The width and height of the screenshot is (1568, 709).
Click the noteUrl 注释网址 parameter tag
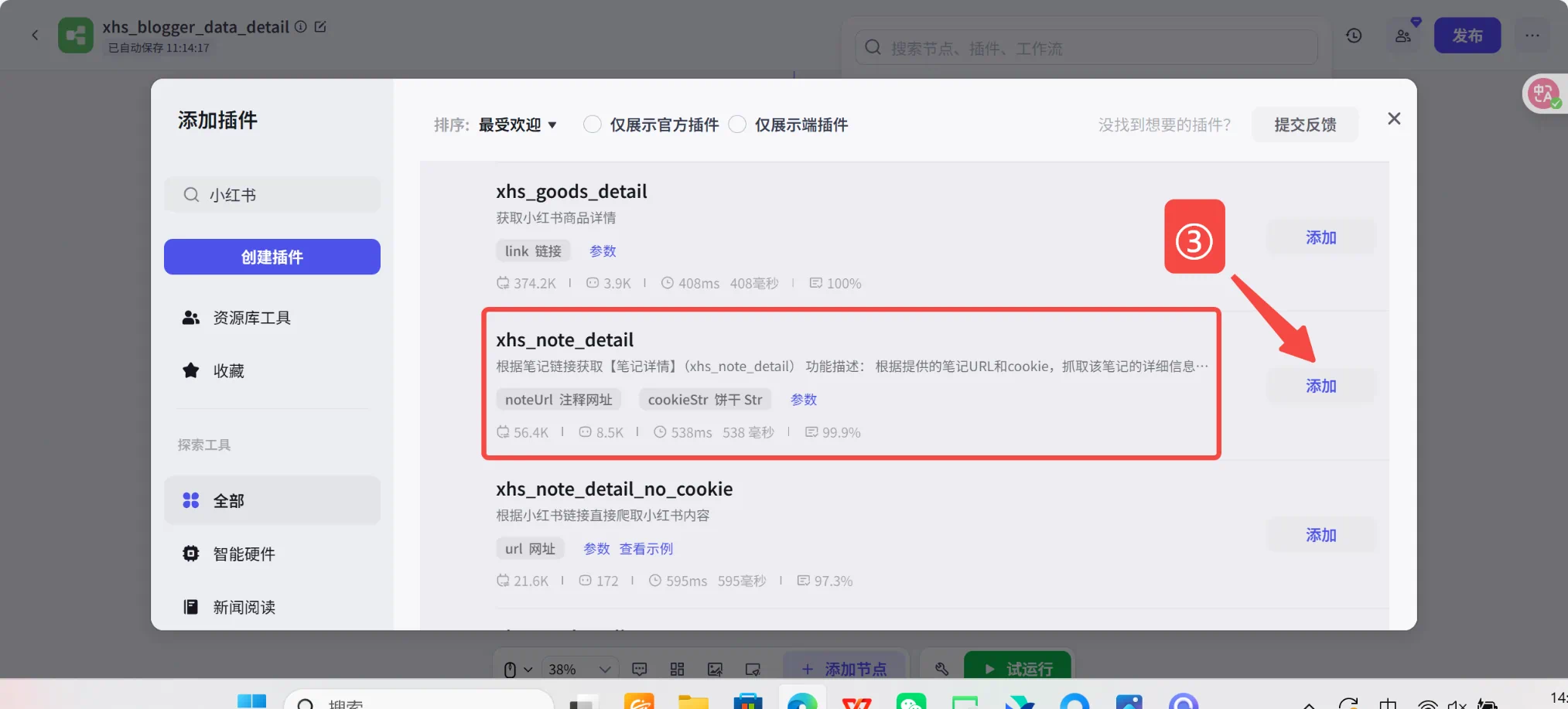559,400
